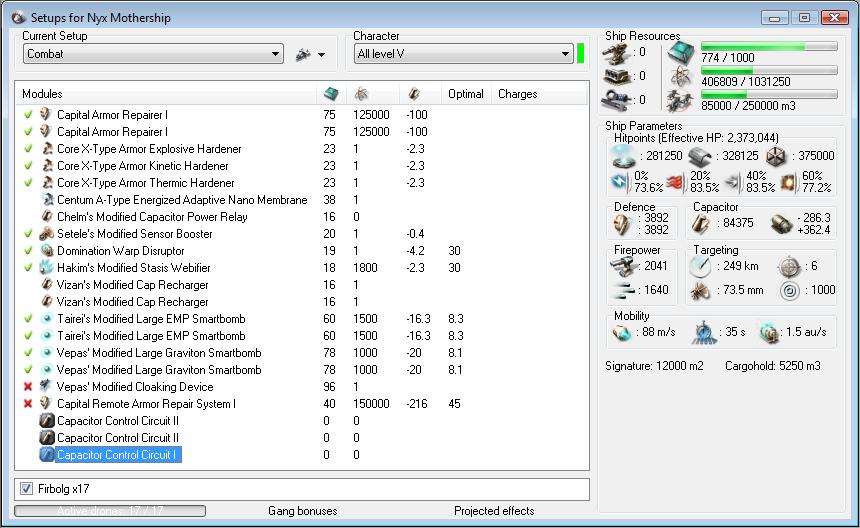Toggle the Firbolg x17 drone checkbox
This screenshot has width=860, height=528.
pyautogui.click(x=27, y=488)
